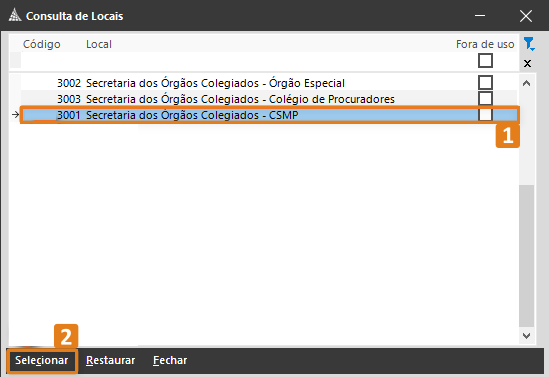Viewport: 549px width, 377px height.
Task: Click the application logo in title bar
Action: pos(15,15)
